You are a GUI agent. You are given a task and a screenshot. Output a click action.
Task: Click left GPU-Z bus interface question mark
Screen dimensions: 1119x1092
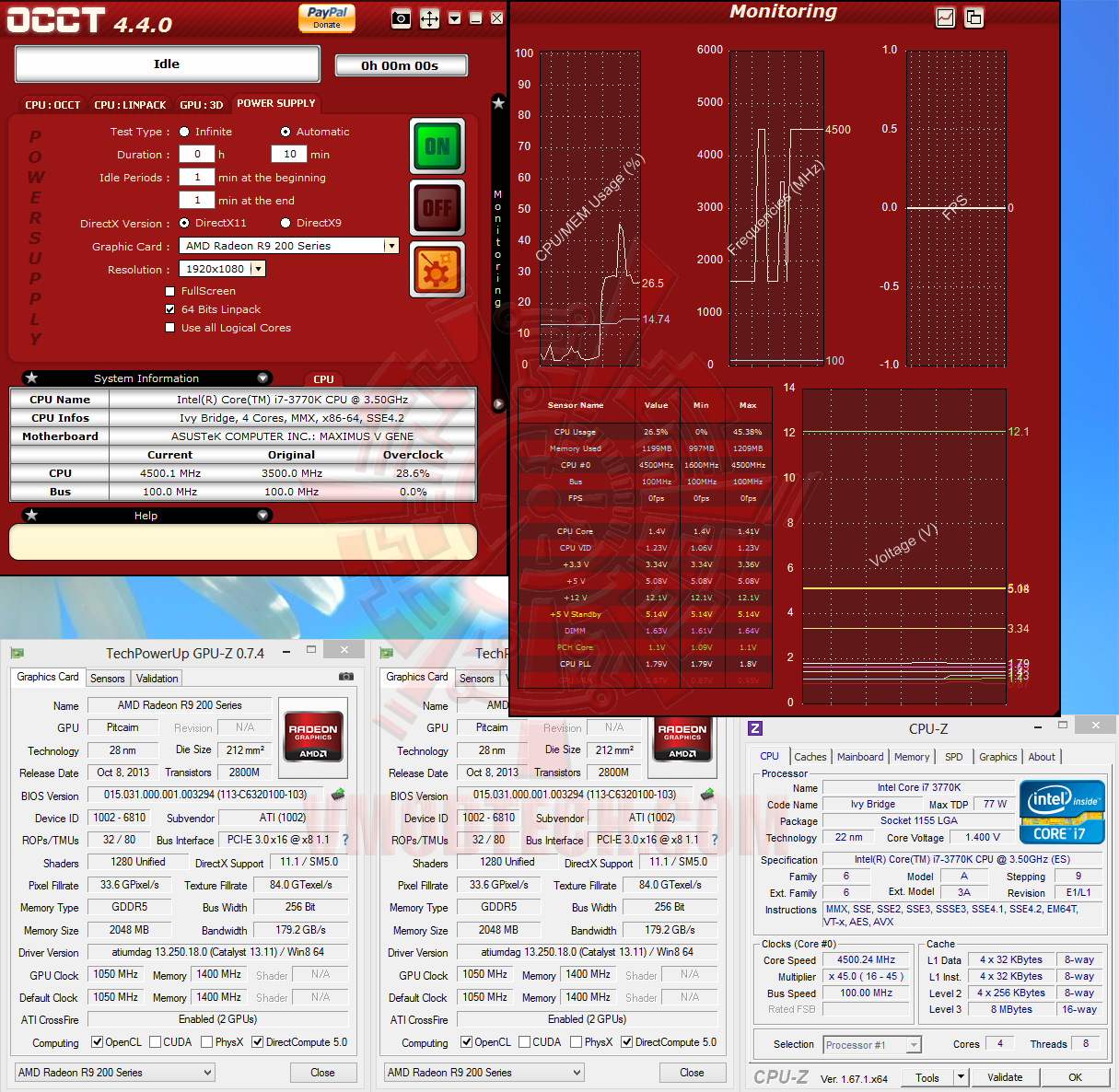345,840
